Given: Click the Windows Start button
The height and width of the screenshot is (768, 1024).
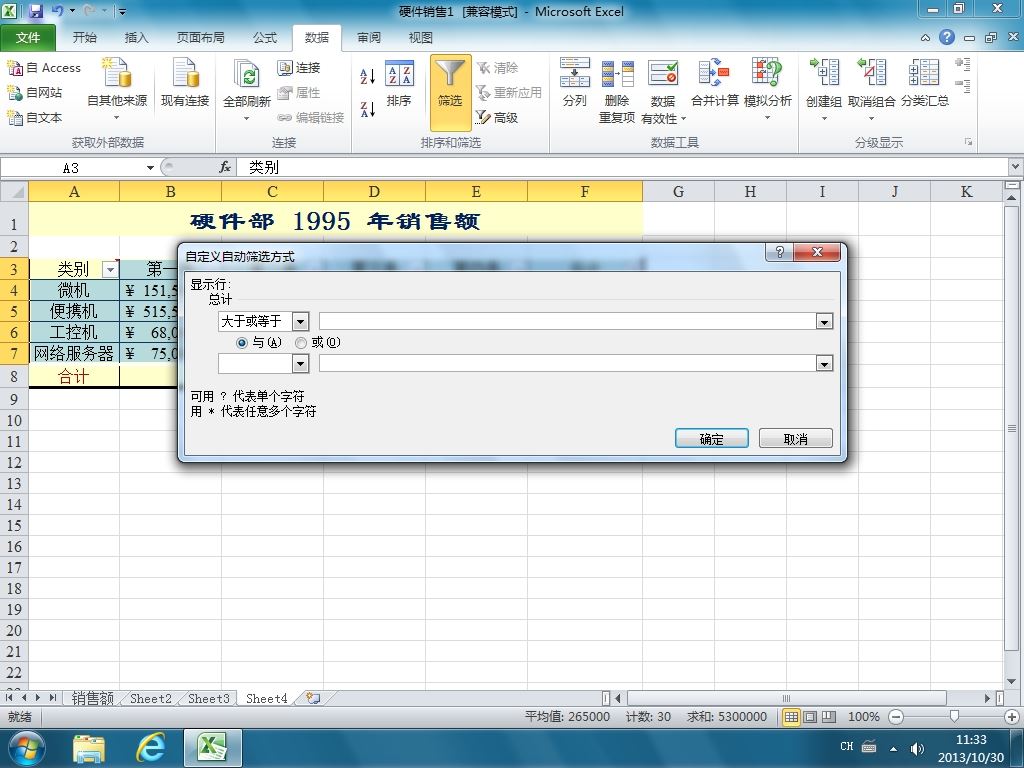Looking at the screenshot, I should tap(25, 748).
